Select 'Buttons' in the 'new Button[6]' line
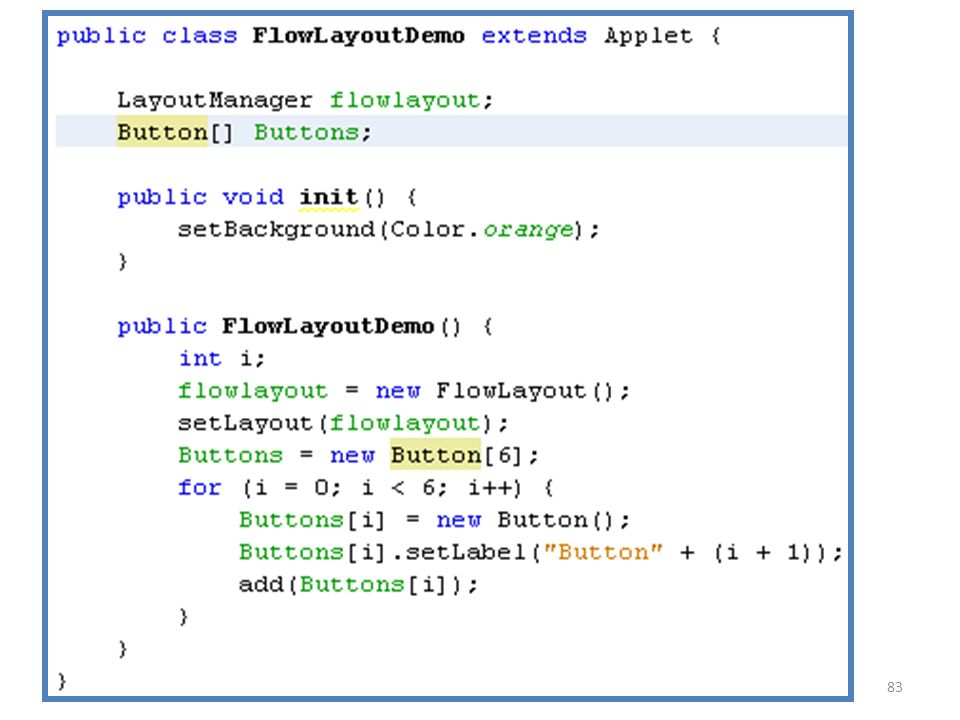This screenshot has width=960, height=720. [x=230, y=456]
